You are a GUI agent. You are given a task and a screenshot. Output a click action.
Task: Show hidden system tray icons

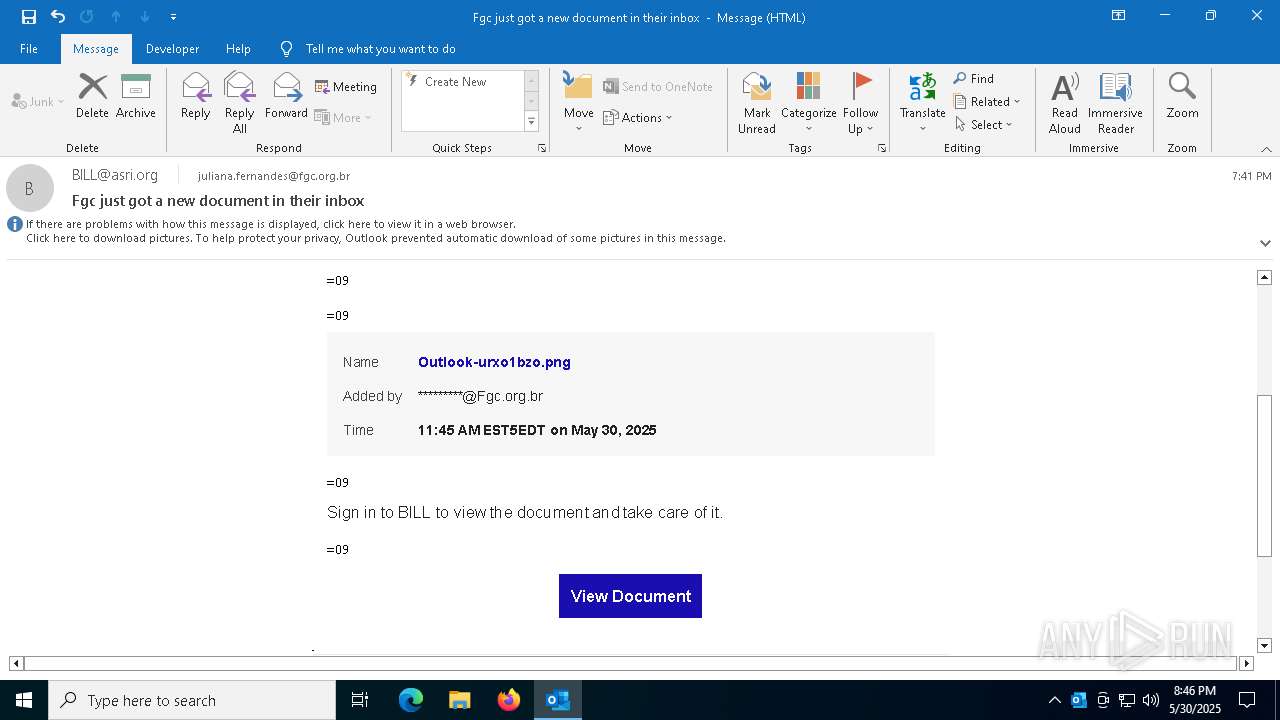click(1054, 700)
